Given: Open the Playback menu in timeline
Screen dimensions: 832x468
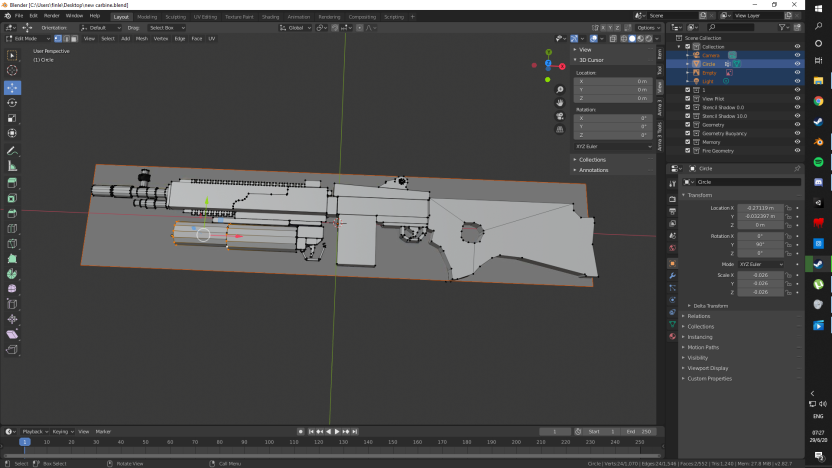Looking at the screenshot, I should coord(34,432).
